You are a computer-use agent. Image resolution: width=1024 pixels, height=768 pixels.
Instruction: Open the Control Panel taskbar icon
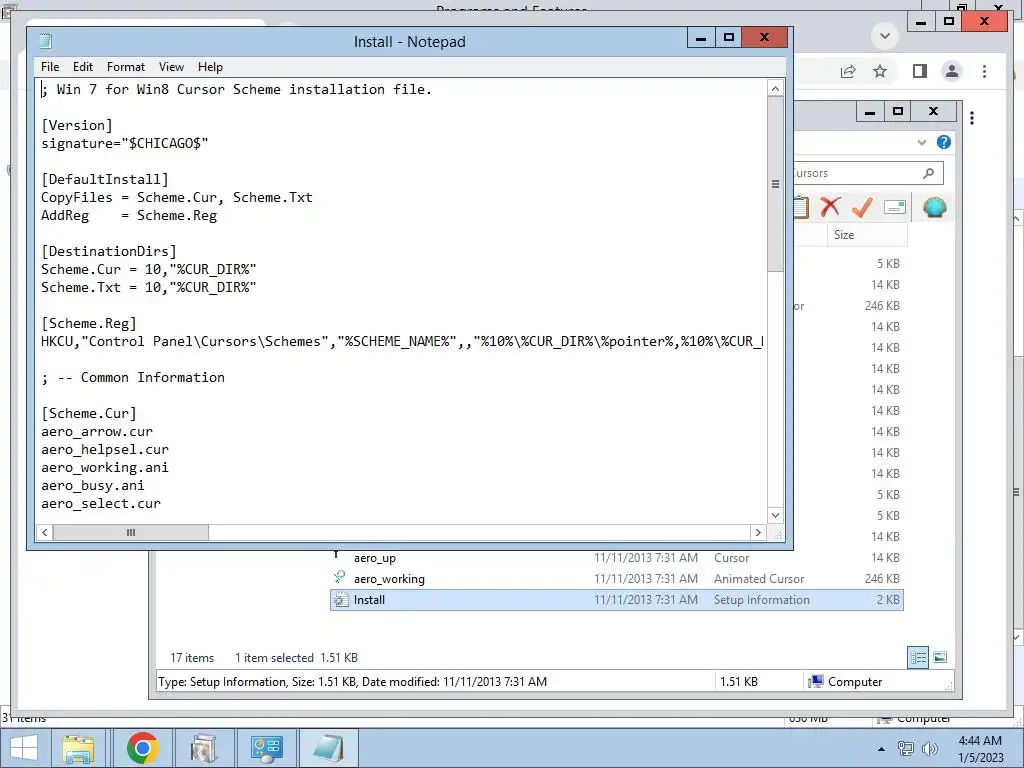(266, 748)
